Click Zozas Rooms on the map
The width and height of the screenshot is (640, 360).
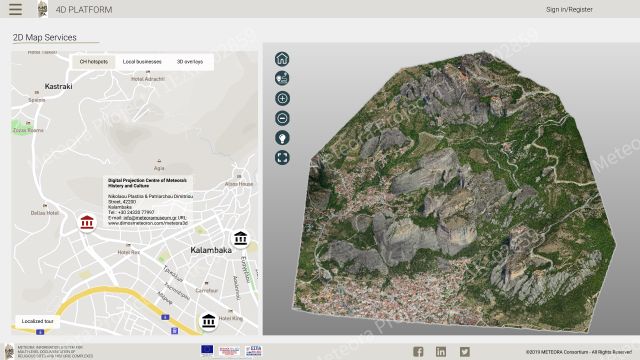28,130
